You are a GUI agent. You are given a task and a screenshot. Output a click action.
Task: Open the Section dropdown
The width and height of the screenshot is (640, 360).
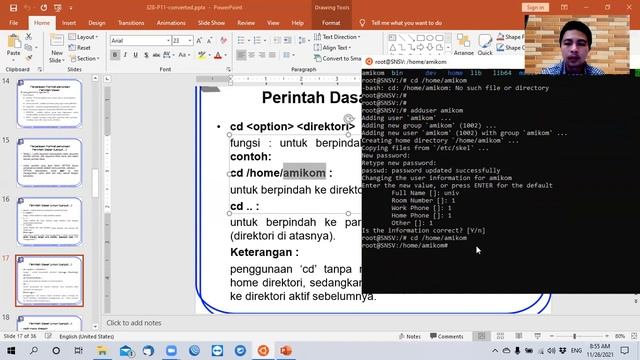(x=84, y=58)
